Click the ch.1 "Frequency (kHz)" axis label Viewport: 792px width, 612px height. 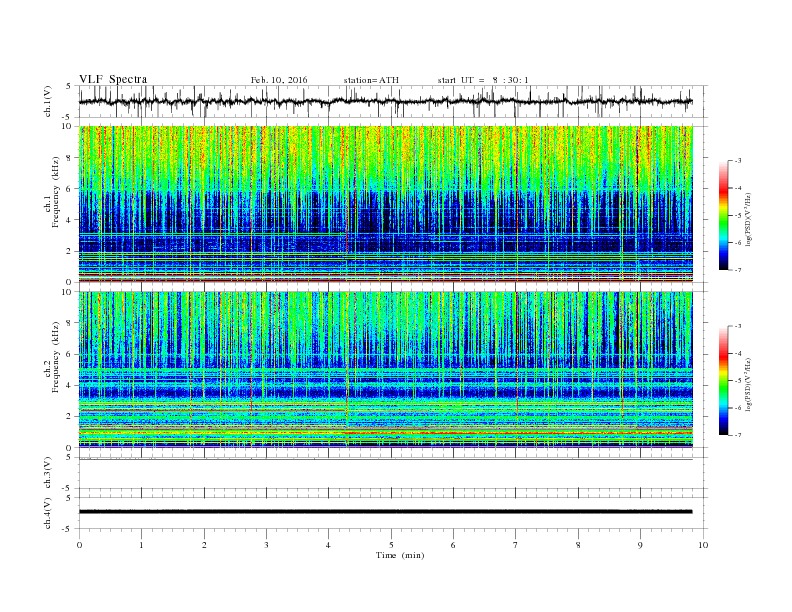56,191
